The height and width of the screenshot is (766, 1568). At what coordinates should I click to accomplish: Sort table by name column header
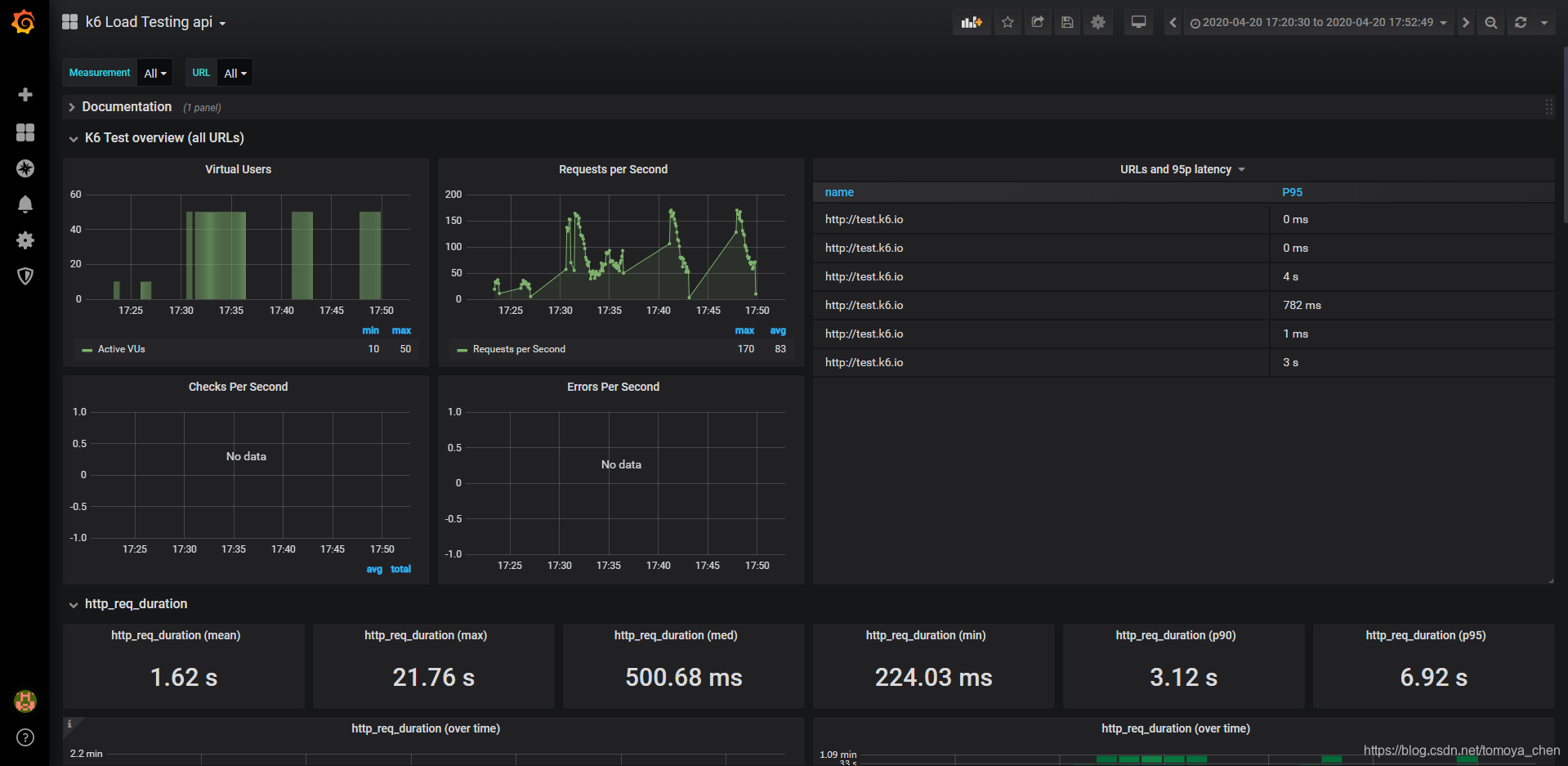tap(839, 192)
